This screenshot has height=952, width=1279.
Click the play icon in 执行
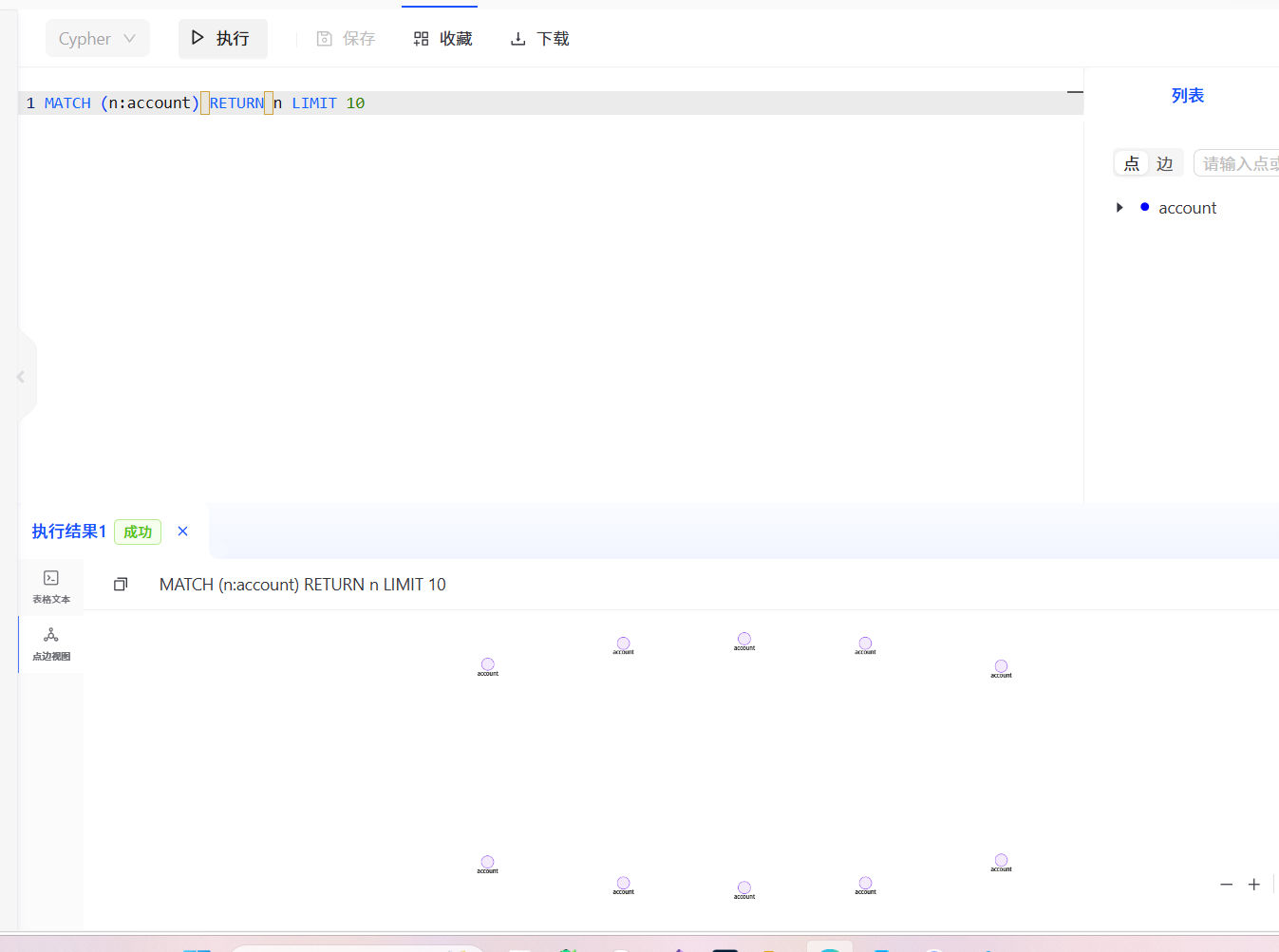click(197, 38)
